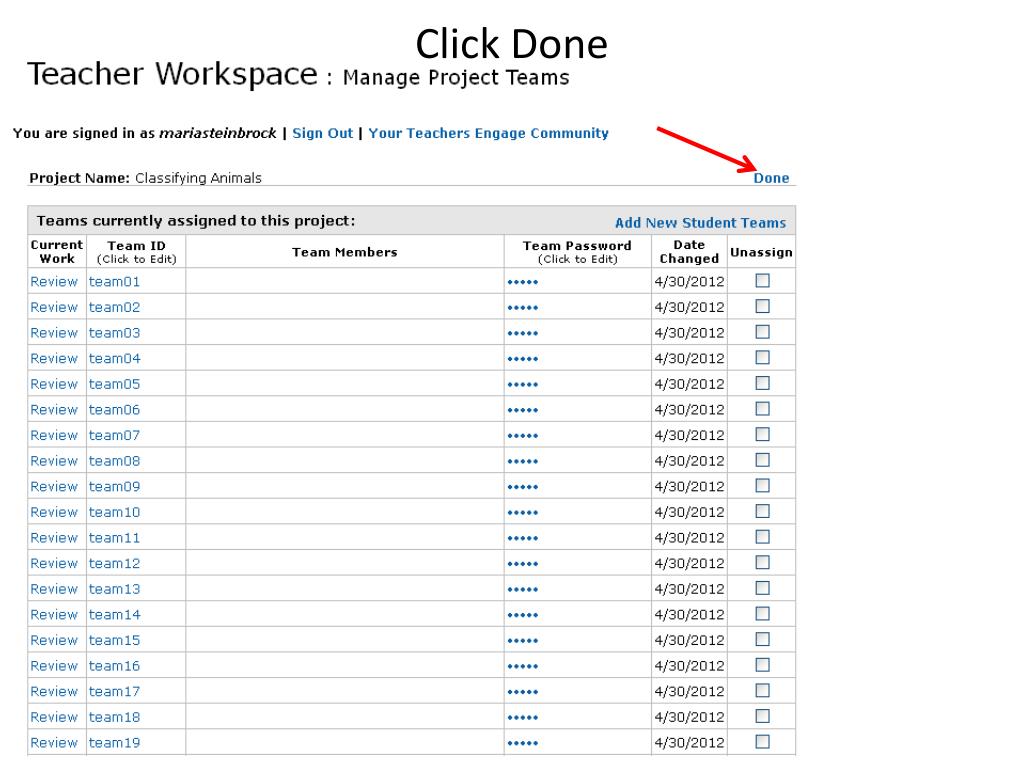Check Unassign box for team03
Viewport: 1024px width, 768px height.
[x=762, y=332]
